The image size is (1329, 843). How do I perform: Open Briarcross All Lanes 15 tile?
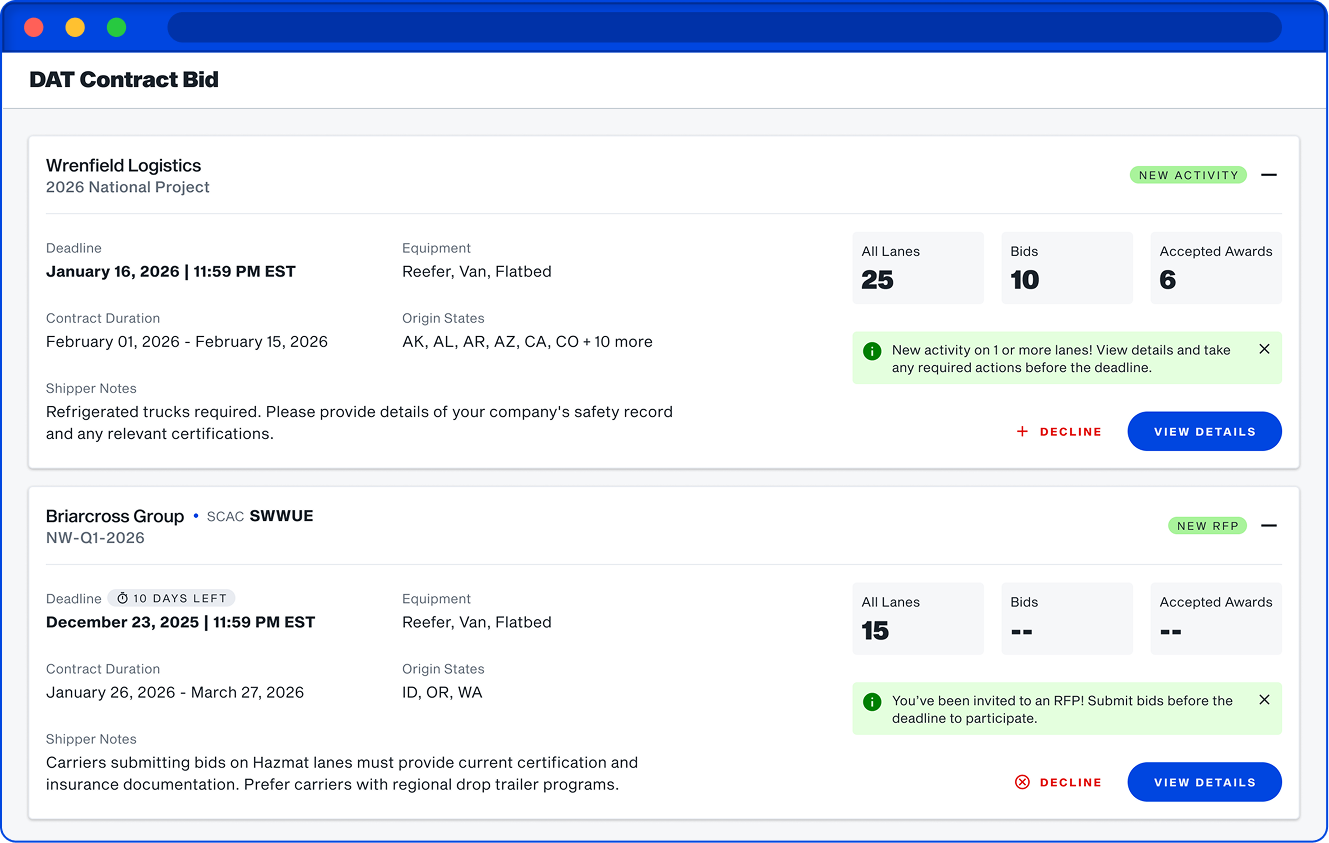pos(918,619)
